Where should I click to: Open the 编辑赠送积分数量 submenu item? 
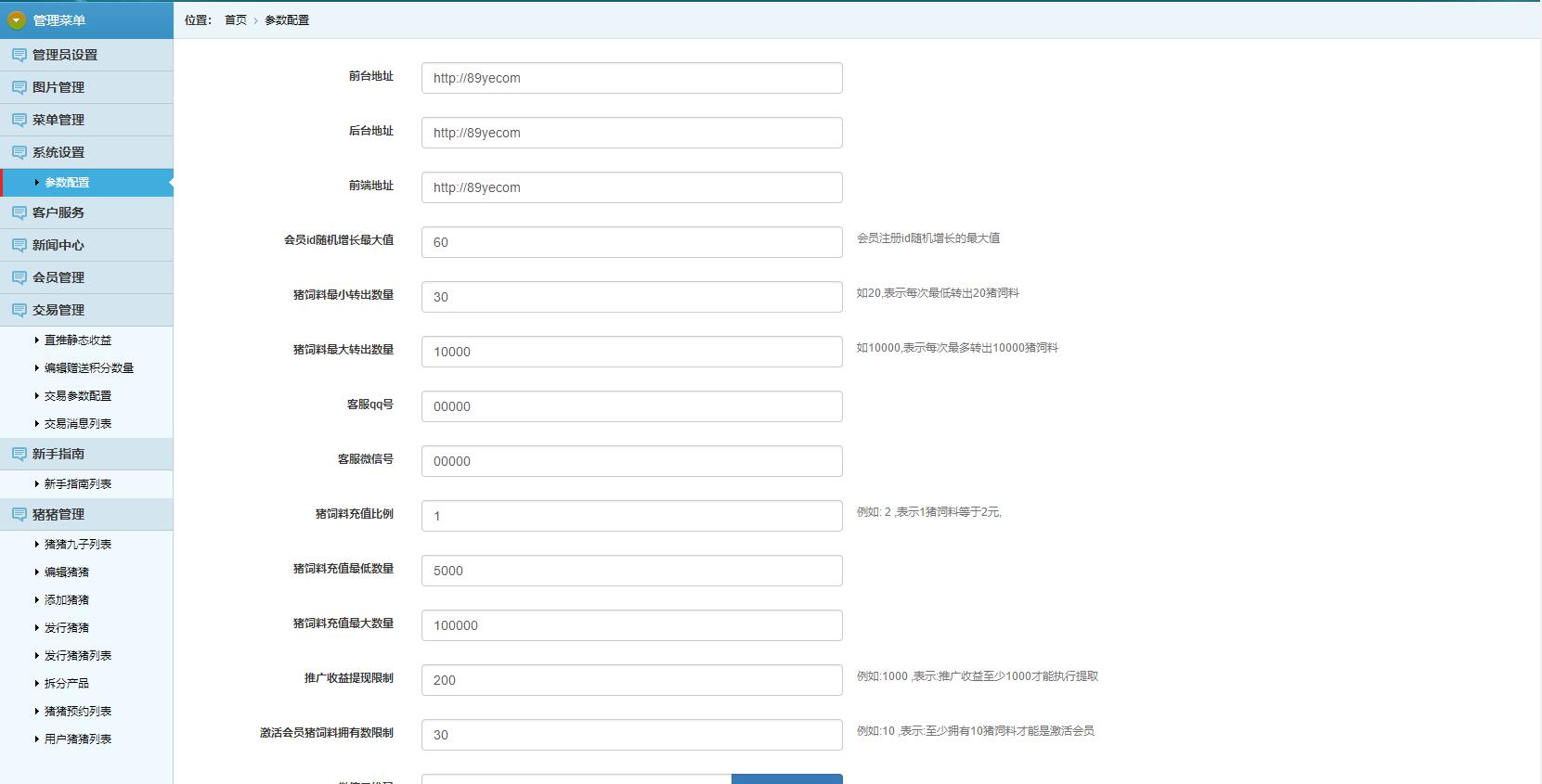pos(89,368)
